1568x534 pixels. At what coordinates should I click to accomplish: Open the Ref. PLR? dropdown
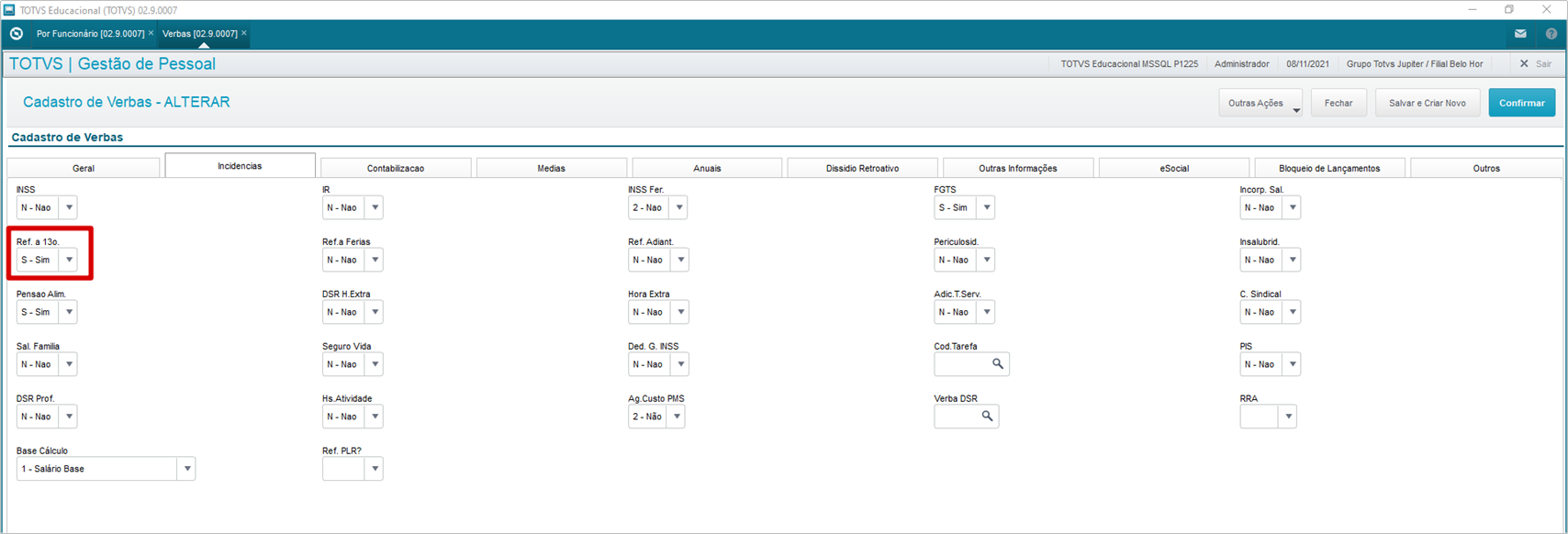click(353, 469)
